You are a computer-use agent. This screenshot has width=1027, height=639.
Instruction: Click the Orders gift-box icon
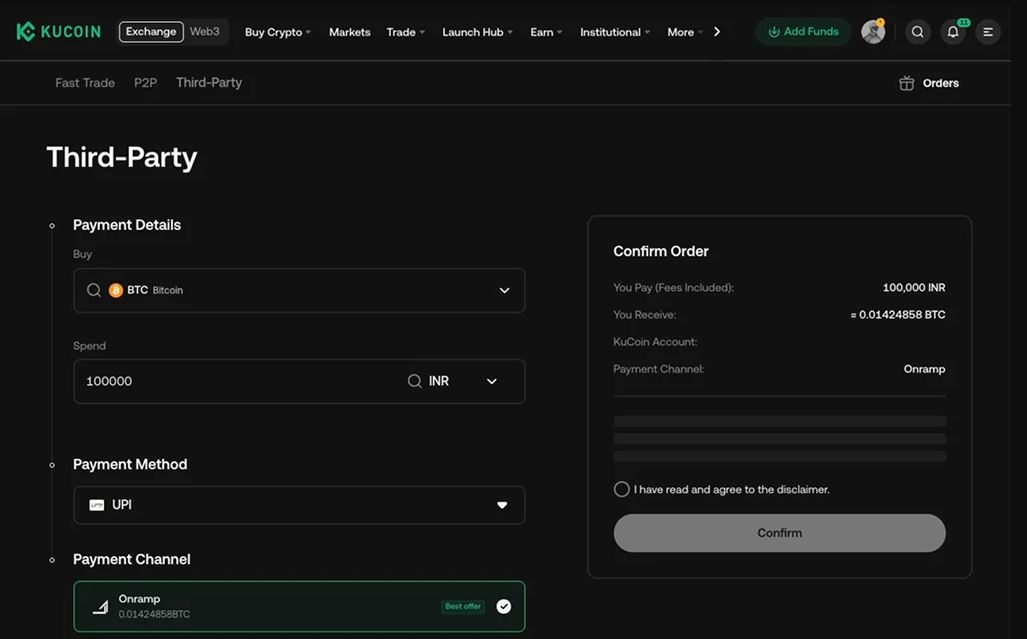[906, 83]
